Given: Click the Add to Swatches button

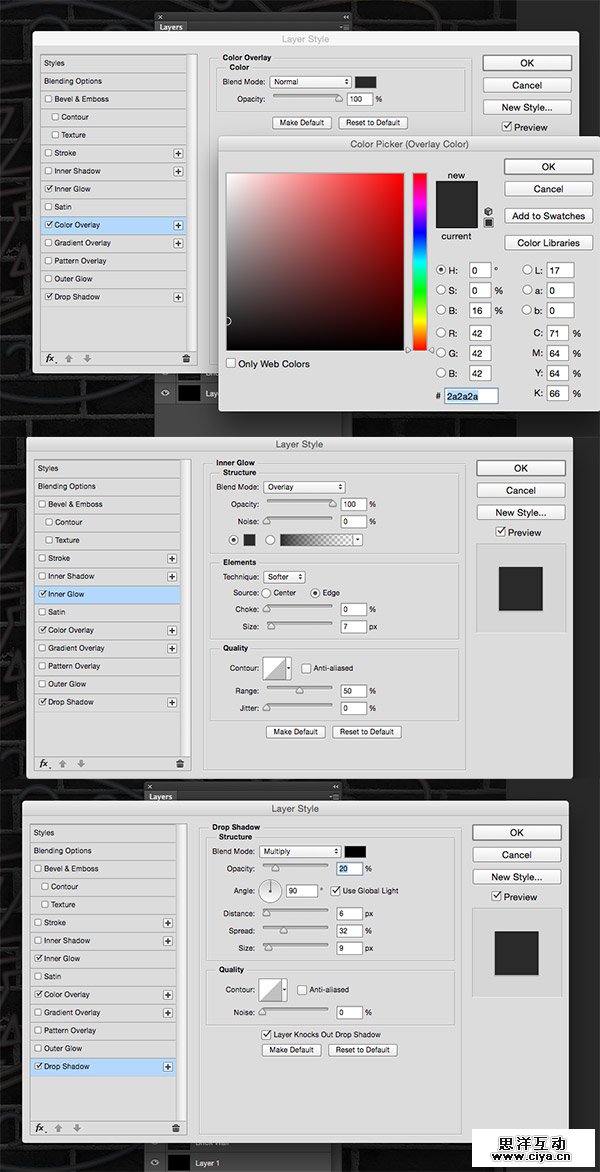Looking at the screenshot, I should click(548, 216).
